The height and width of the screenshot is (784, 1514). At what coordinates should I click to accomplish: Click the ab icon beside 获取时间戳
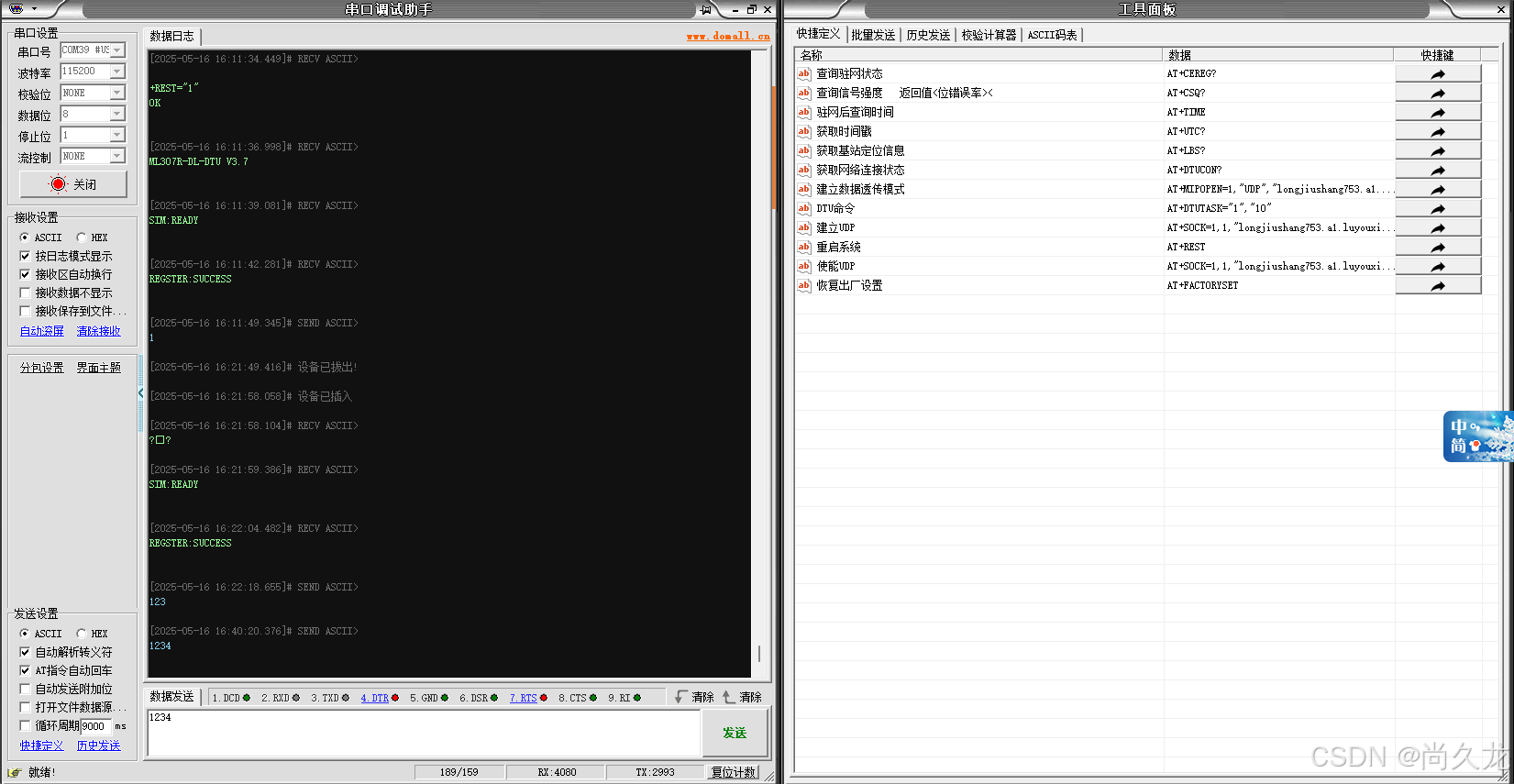(804, 131)
